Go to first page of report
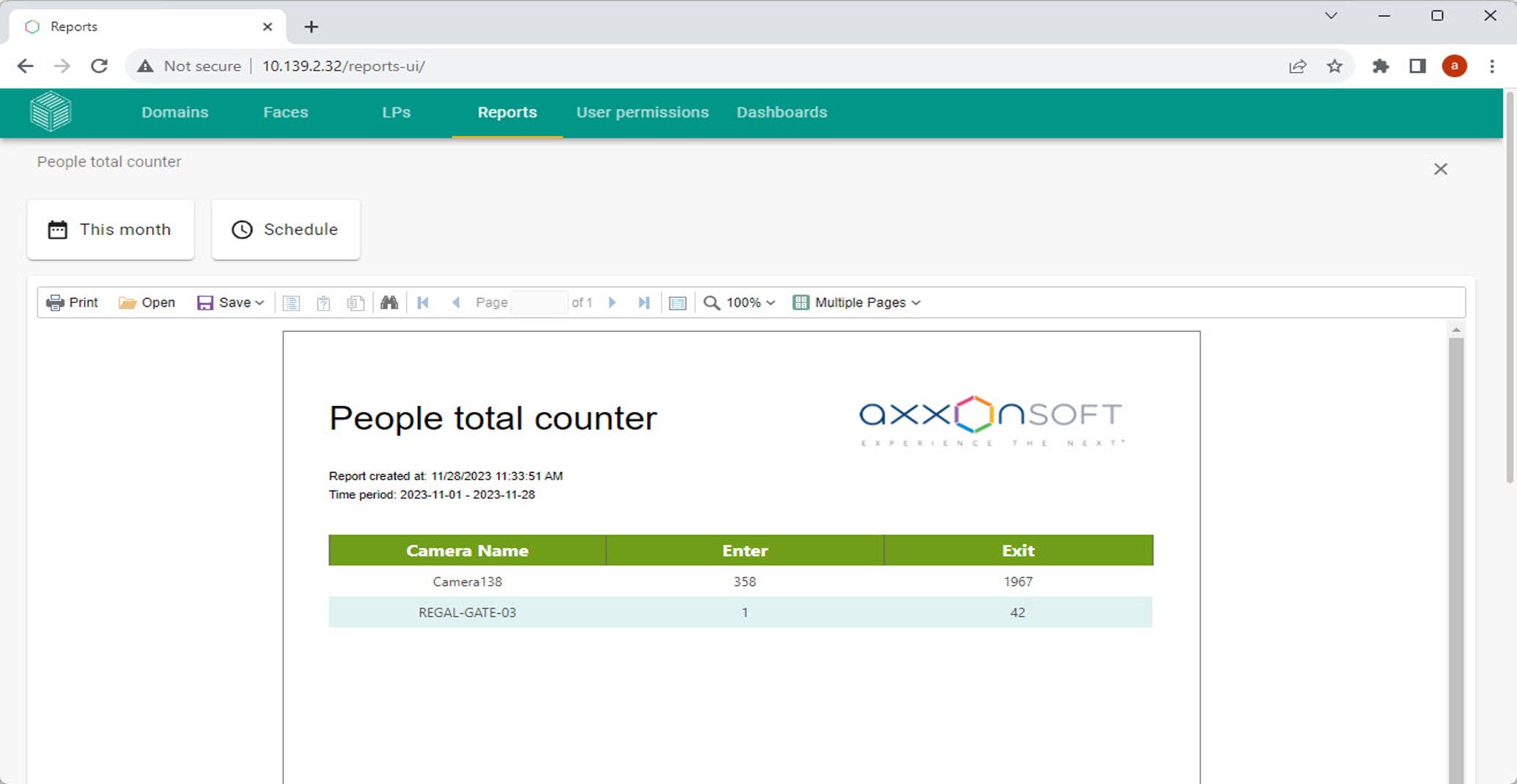This screenshot has height=784, width=1517. 423,302
